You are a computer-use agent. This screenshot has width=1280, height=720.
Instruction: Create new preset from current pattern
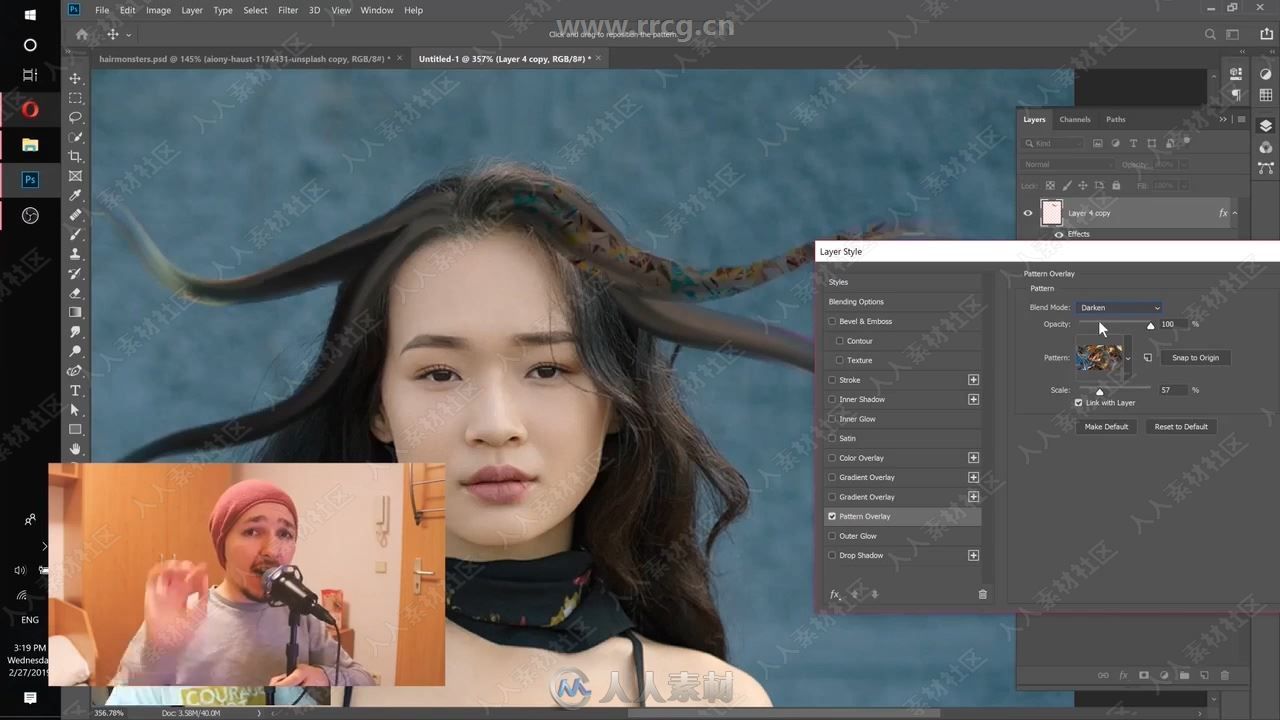point(1148,358)
